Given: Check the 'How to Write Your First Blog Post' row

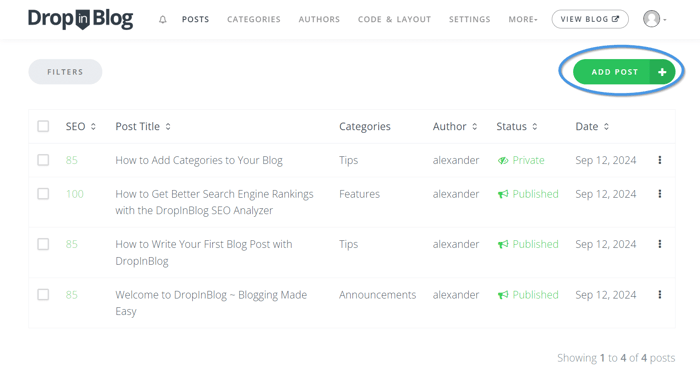Looking at the screenshot, I should pyautogui.click(x=43, y=244).
